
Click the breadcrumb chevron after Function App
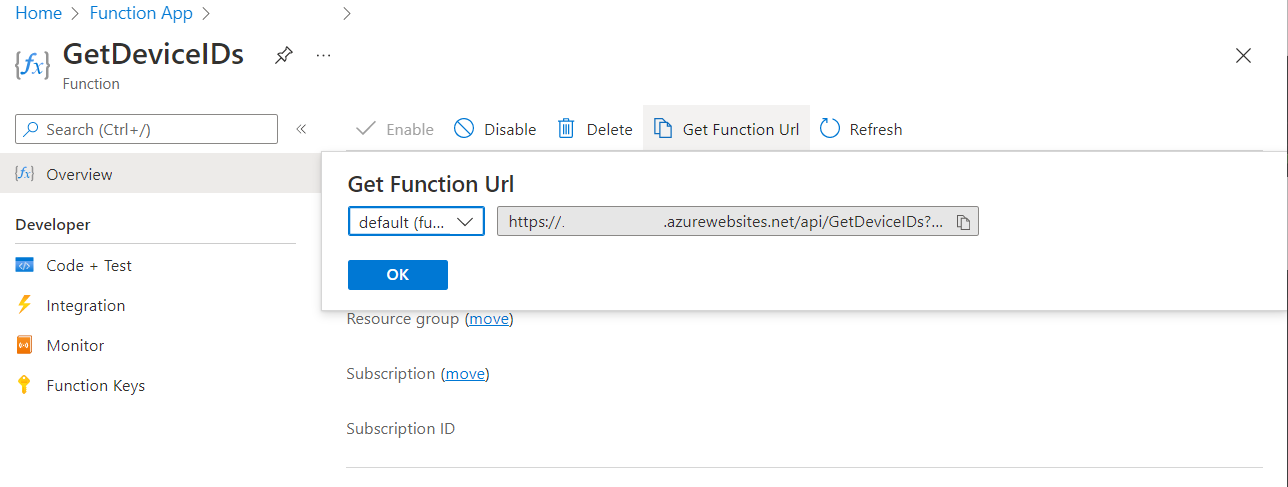(206, 14)
